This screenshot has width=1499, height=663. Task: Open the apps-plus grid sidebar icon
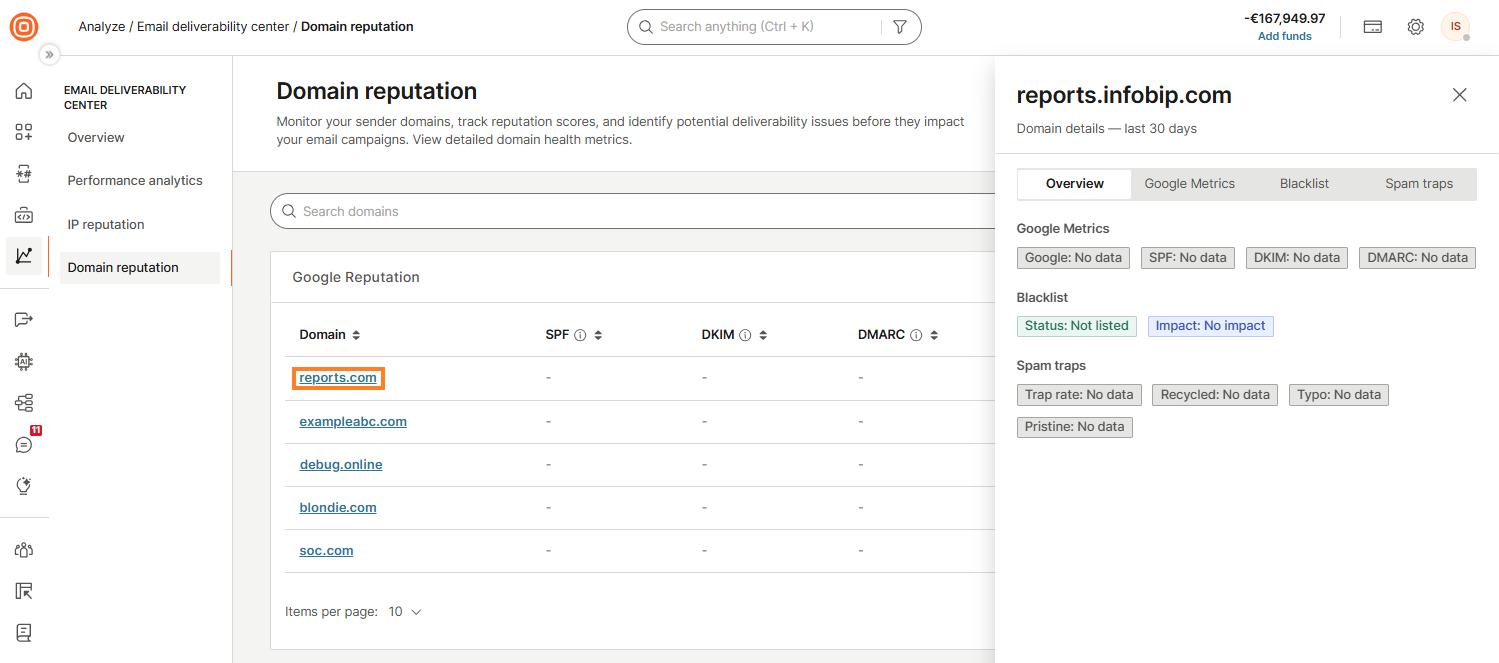click(24, 132)
